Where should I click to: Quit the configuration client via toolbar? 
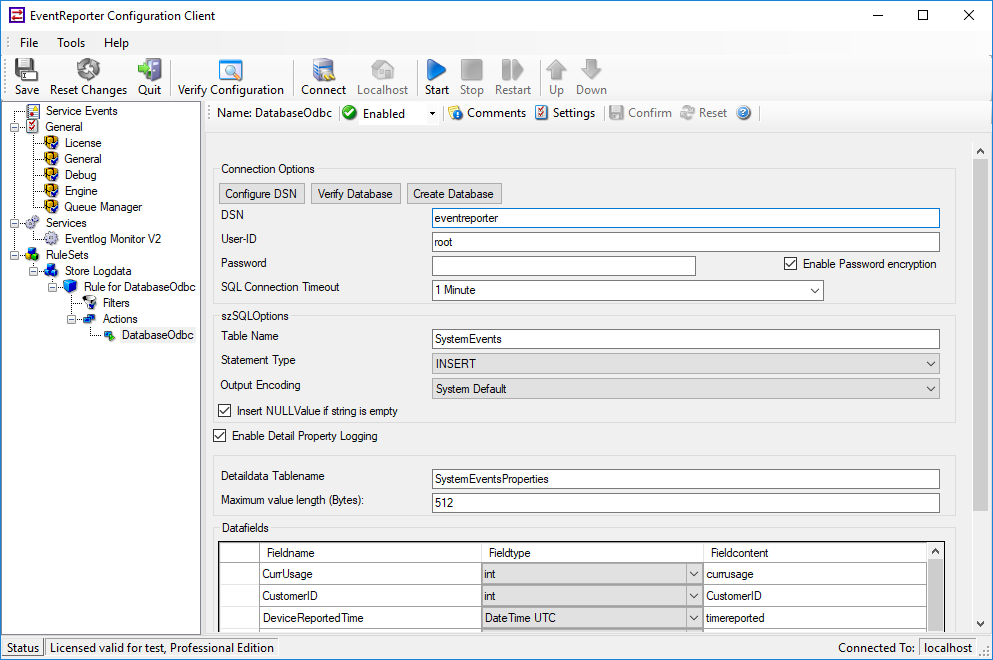tap(149, 70)
